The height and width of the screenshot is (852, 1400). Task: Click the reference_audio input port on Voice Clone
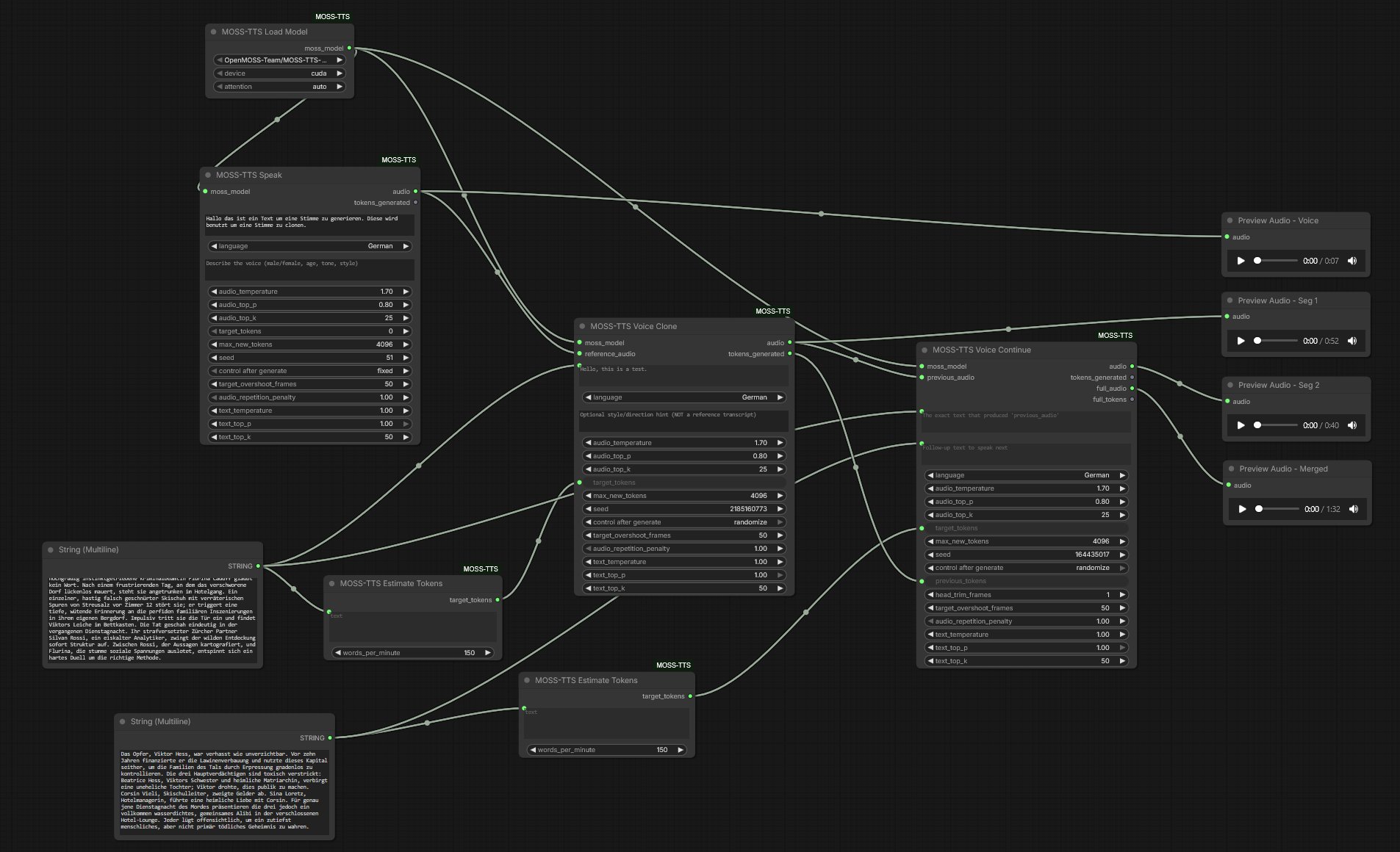click(x=579, y=354)
